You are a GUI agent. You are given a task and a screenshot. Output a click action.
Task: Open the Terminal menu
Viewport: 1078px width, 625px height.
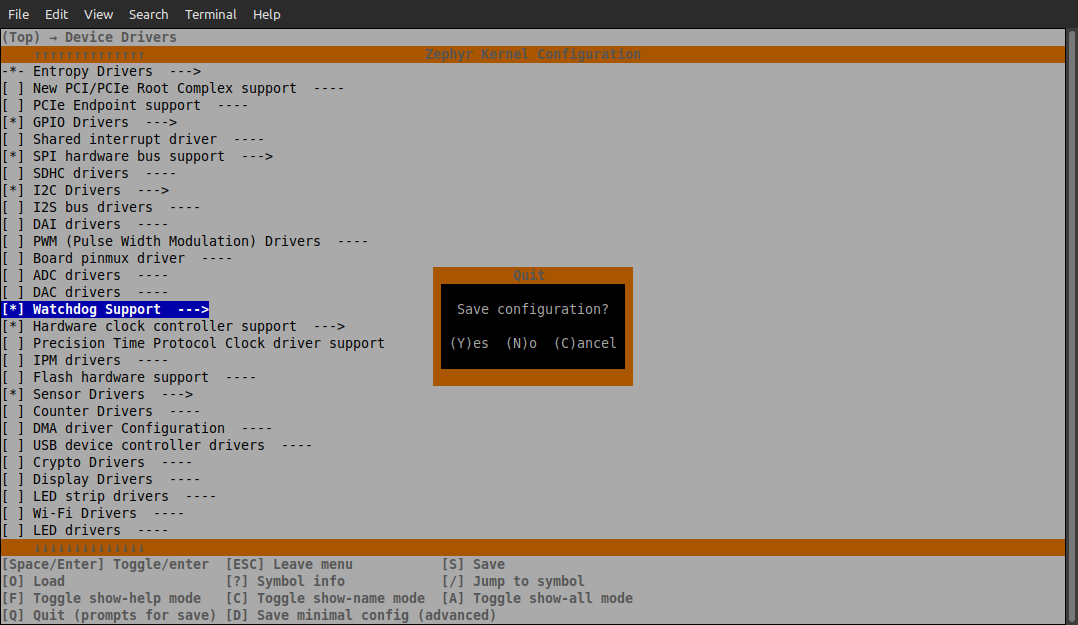211,14
